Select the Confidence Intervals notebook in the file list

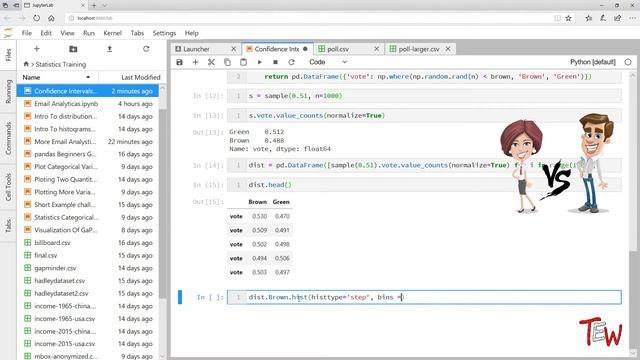pos(88,91)
